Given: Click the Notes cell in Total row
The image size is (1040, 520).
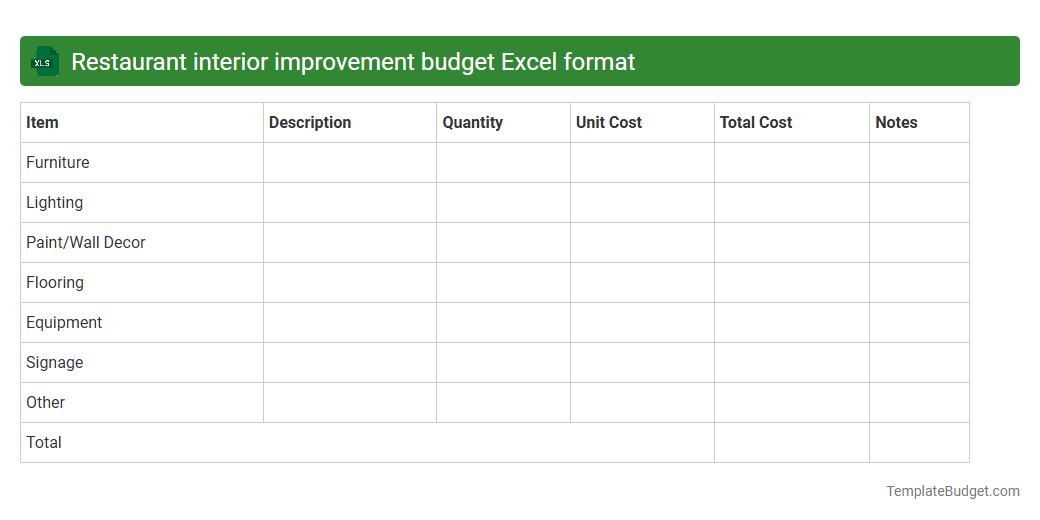Looking at the screenshot, I should tap(919, 442).
